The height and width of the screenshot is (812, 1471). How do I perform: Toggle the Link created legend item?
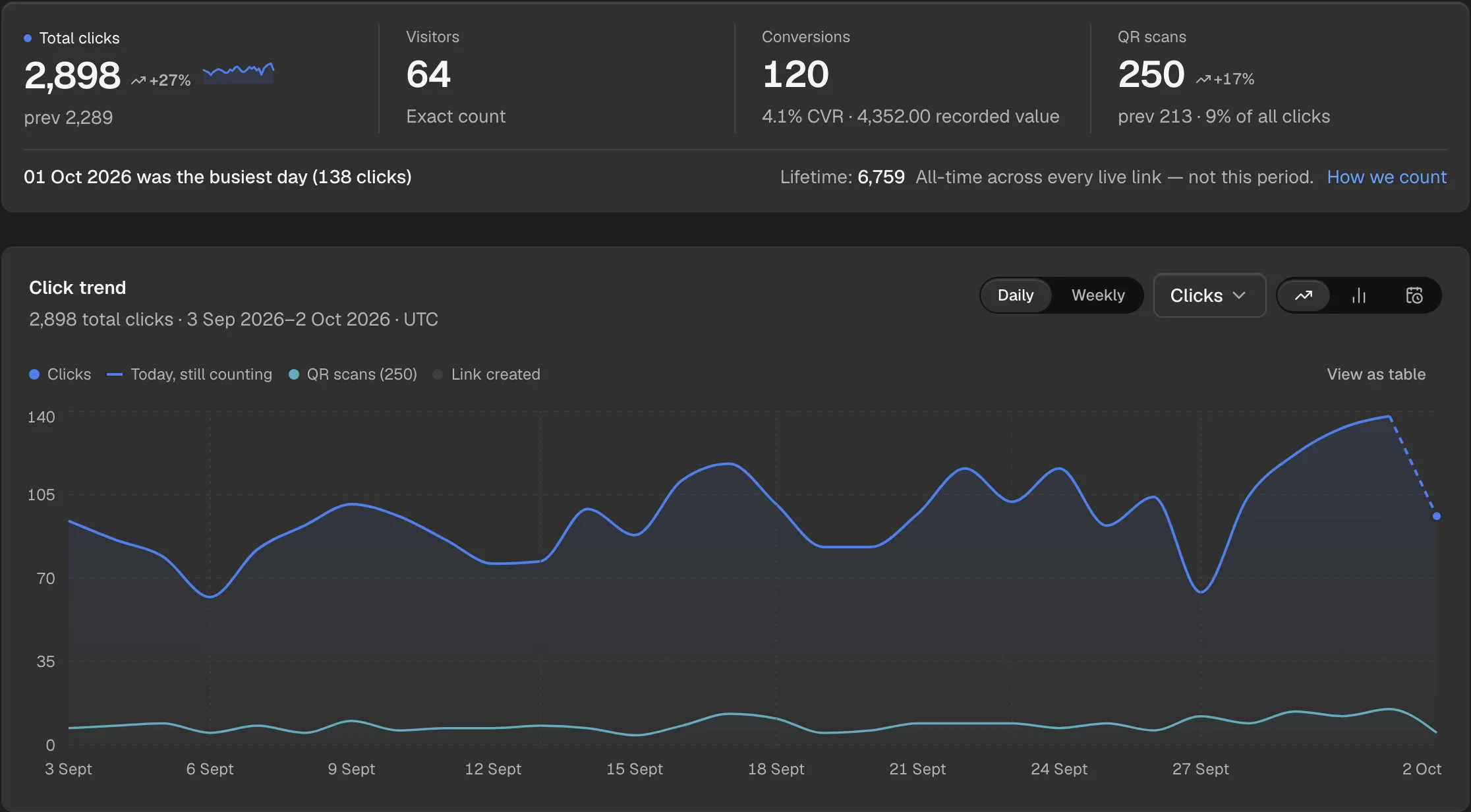pos(486,374)
